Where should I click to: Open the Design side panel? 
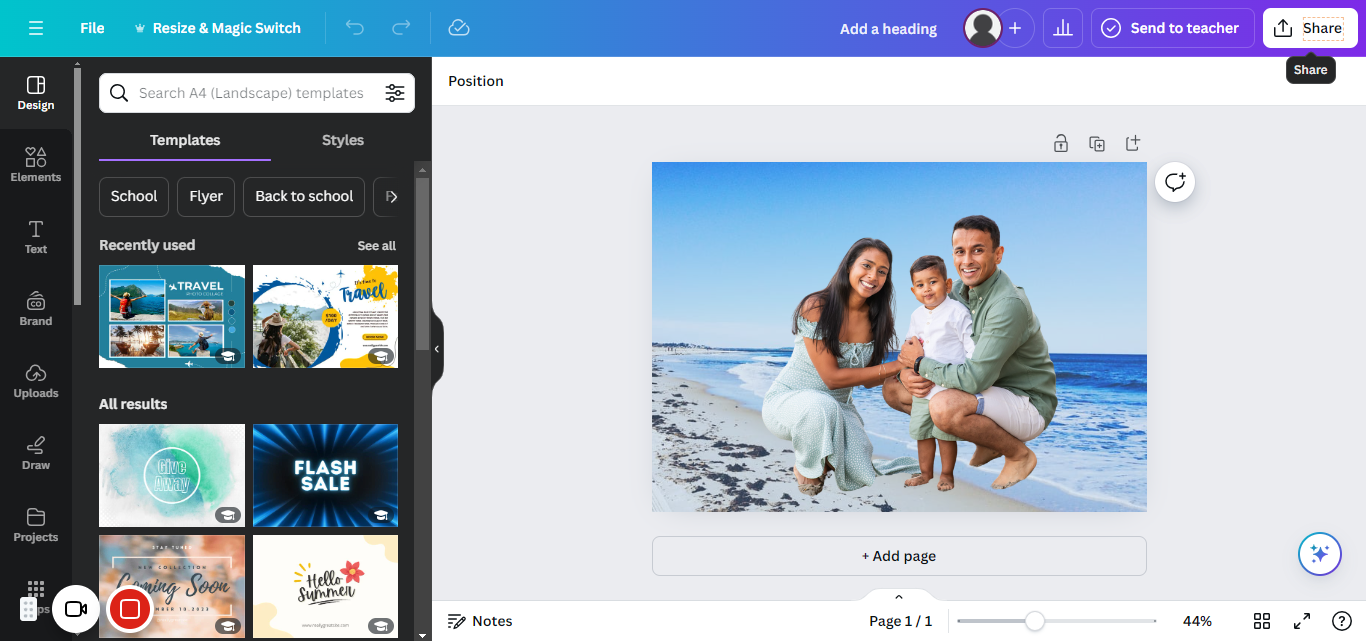[x=36, y=93]
